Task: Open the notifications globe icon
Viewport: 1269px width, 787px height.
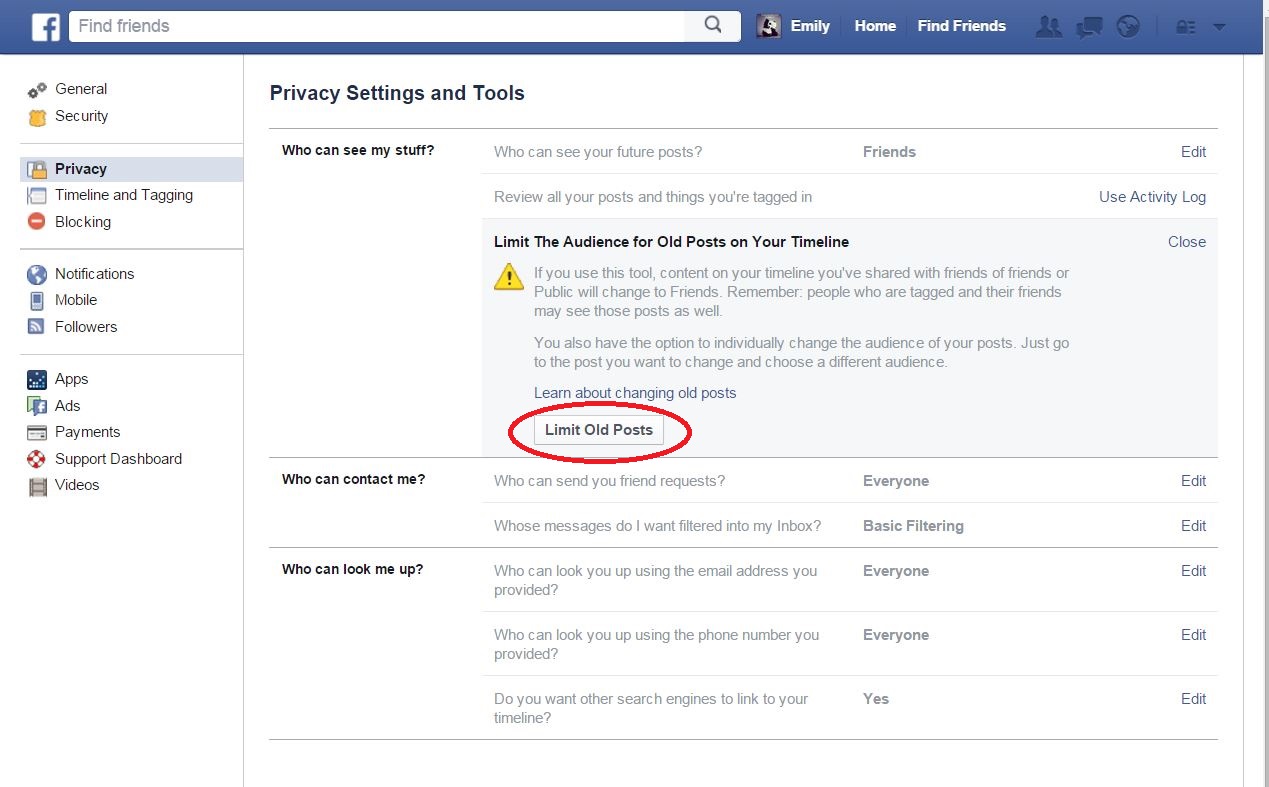Action: pos(1129,27)
